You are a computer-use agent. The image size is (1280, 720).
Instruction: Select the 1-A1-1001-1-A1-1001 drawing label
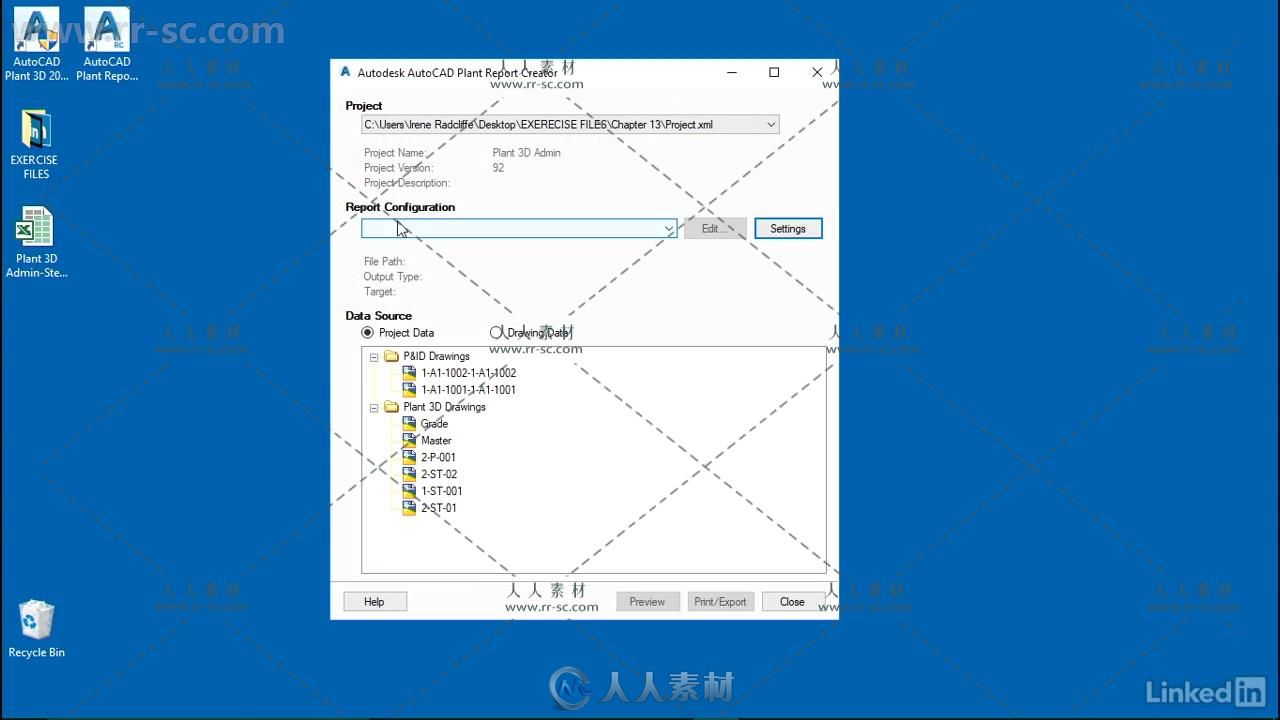(x=469, y=390)
